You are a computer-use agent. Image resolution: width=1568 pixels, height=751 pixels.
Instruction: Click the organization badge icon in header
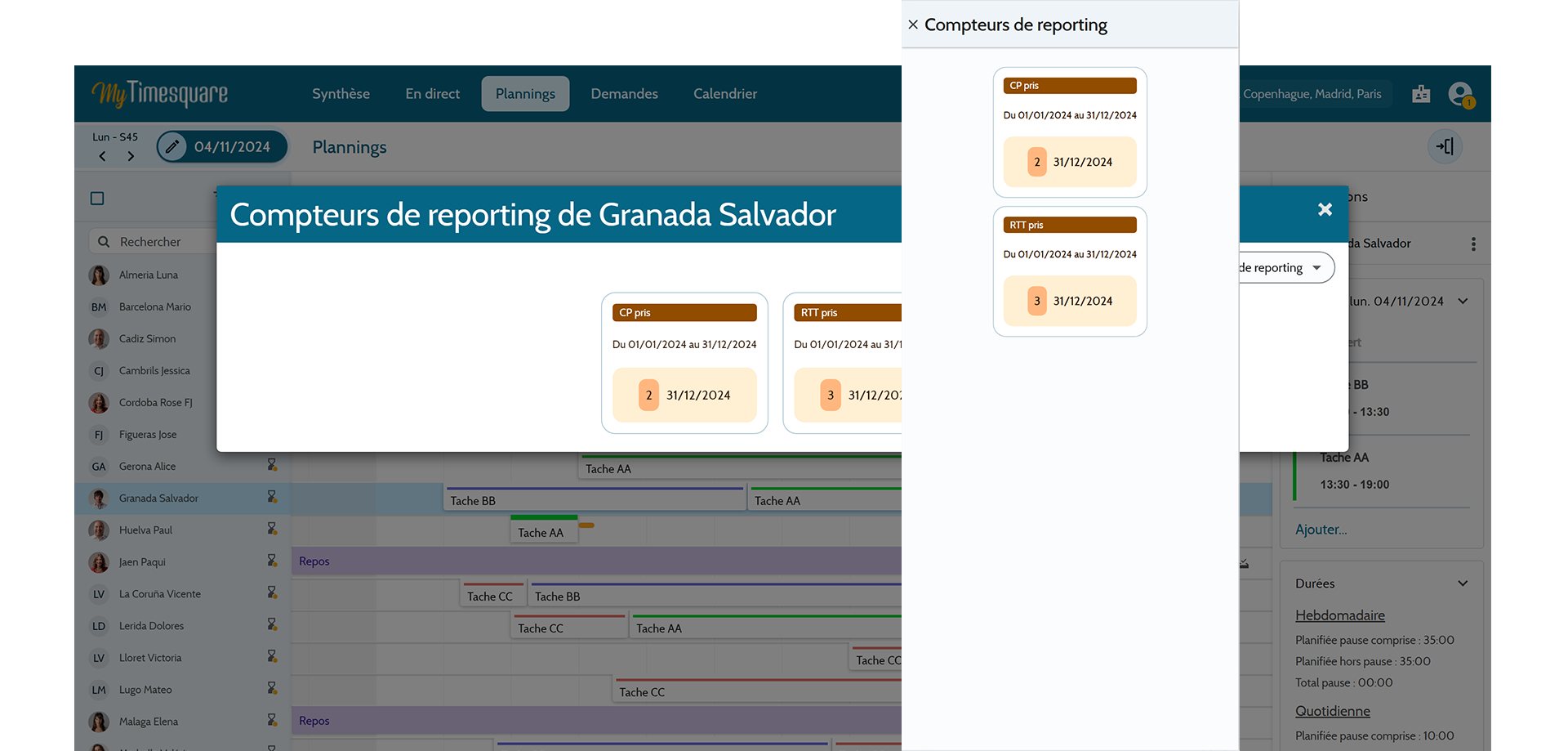click(x=1421, y=94)
